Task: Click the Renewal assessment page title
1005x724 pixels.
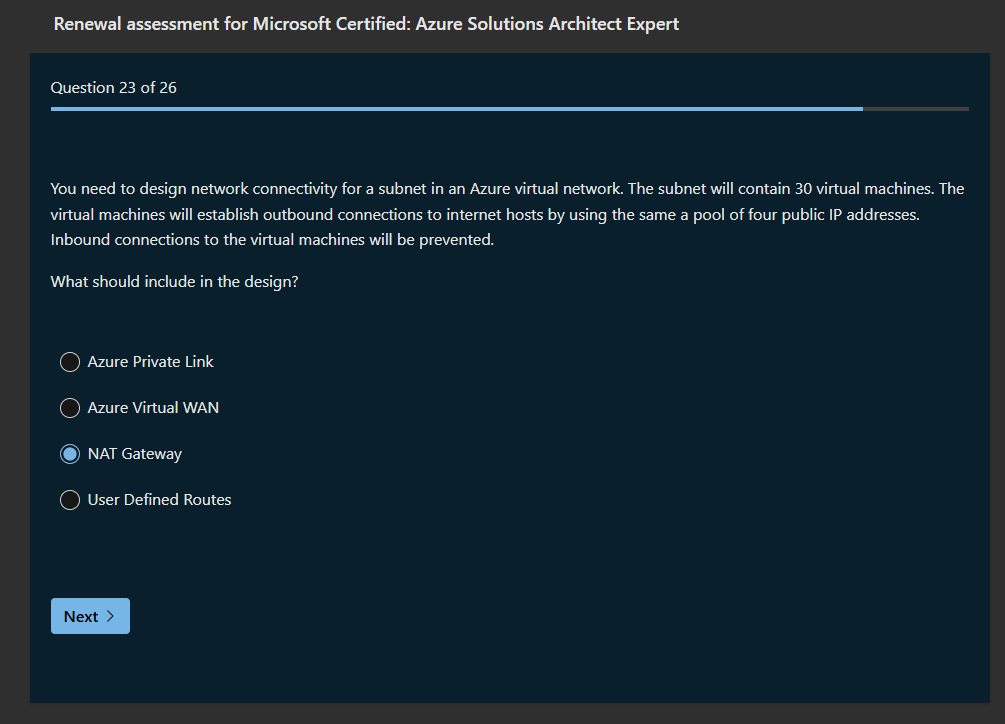Action: click(x=366, y=23)
